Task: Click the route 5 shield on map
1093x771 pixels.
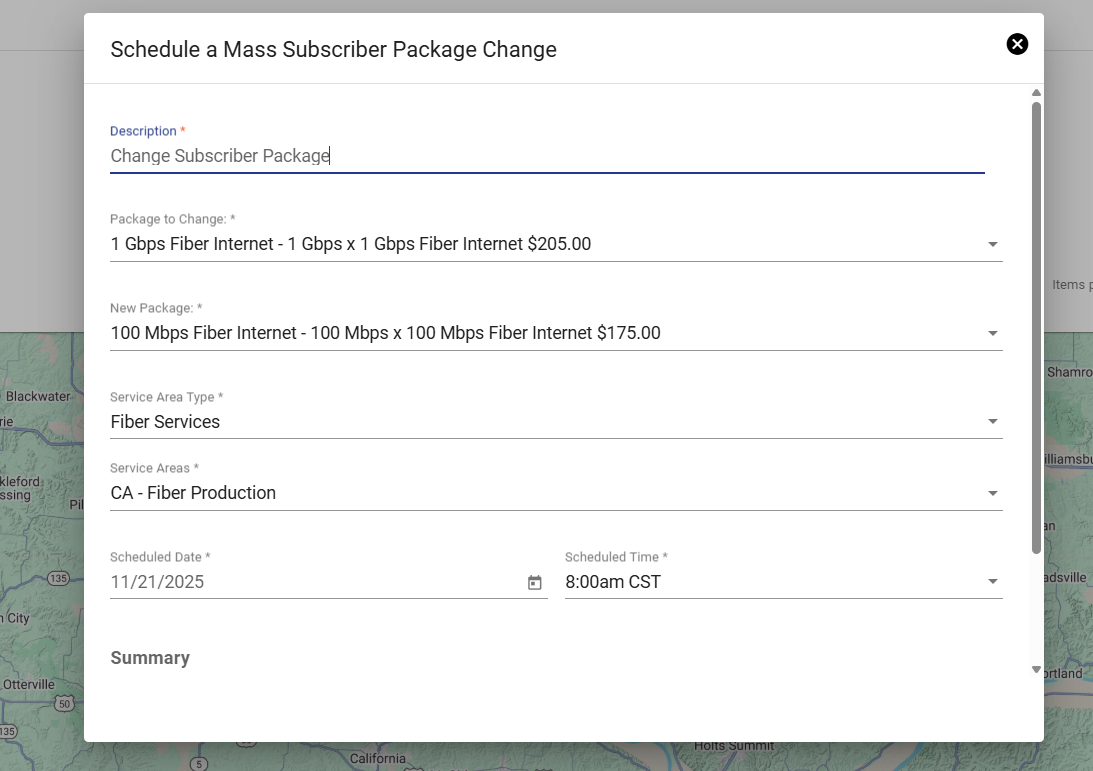Action: [x=200, y=763]
